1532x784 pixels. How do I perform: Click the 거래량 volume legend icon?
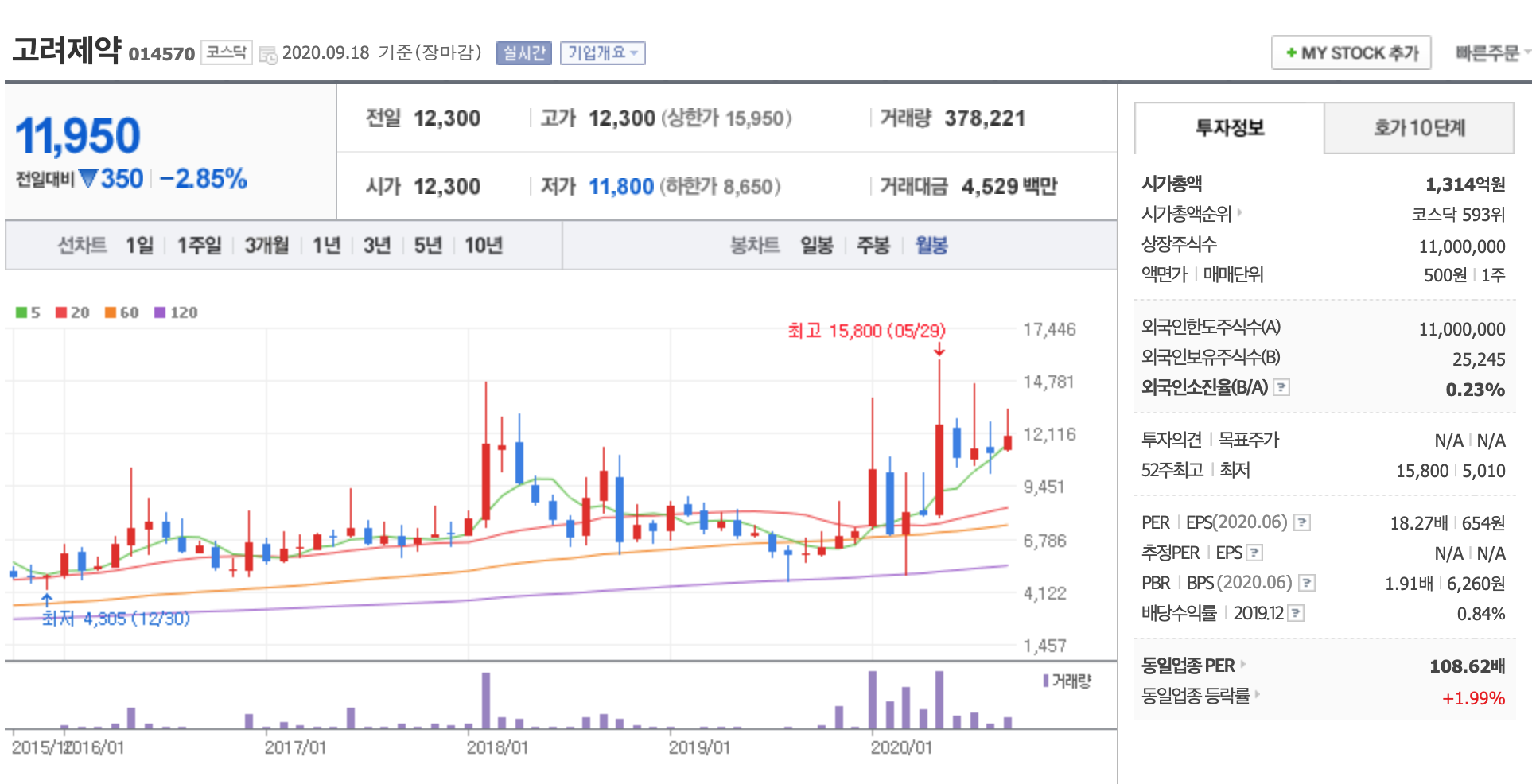[1046, 681]
